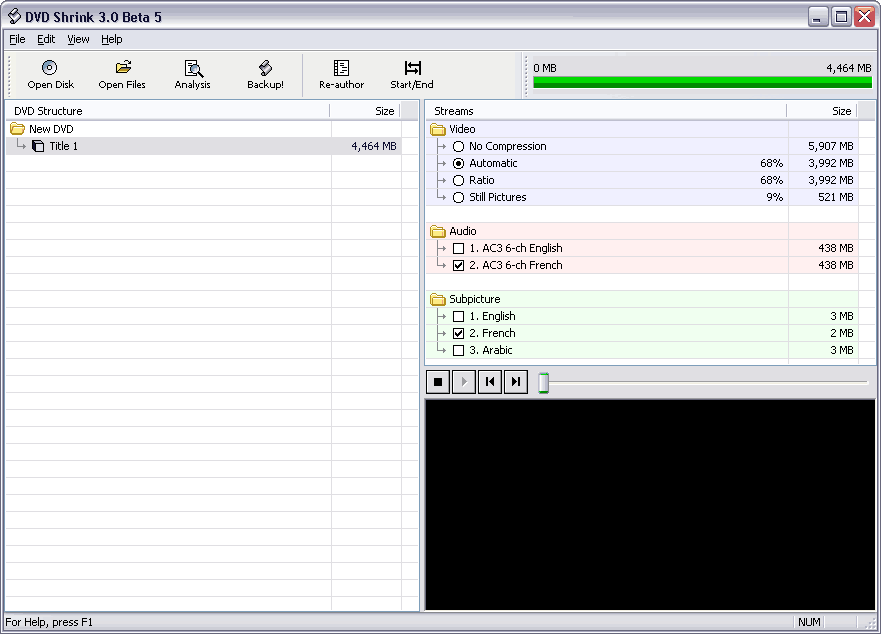This screenshot has height=634, width=881.
Task: Click the Audio folder icon in Streams
Action: click(438, 231)
